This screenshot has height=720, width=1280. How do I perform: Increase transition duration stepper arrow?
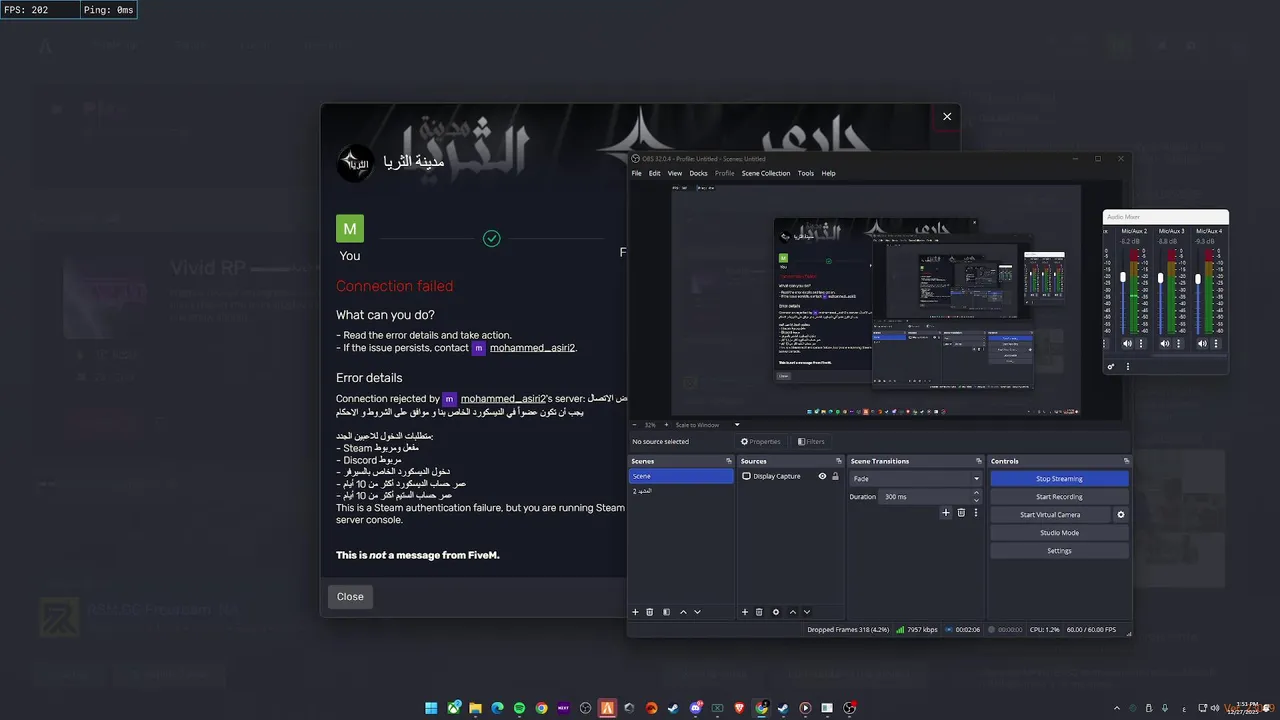coord(977,493)
